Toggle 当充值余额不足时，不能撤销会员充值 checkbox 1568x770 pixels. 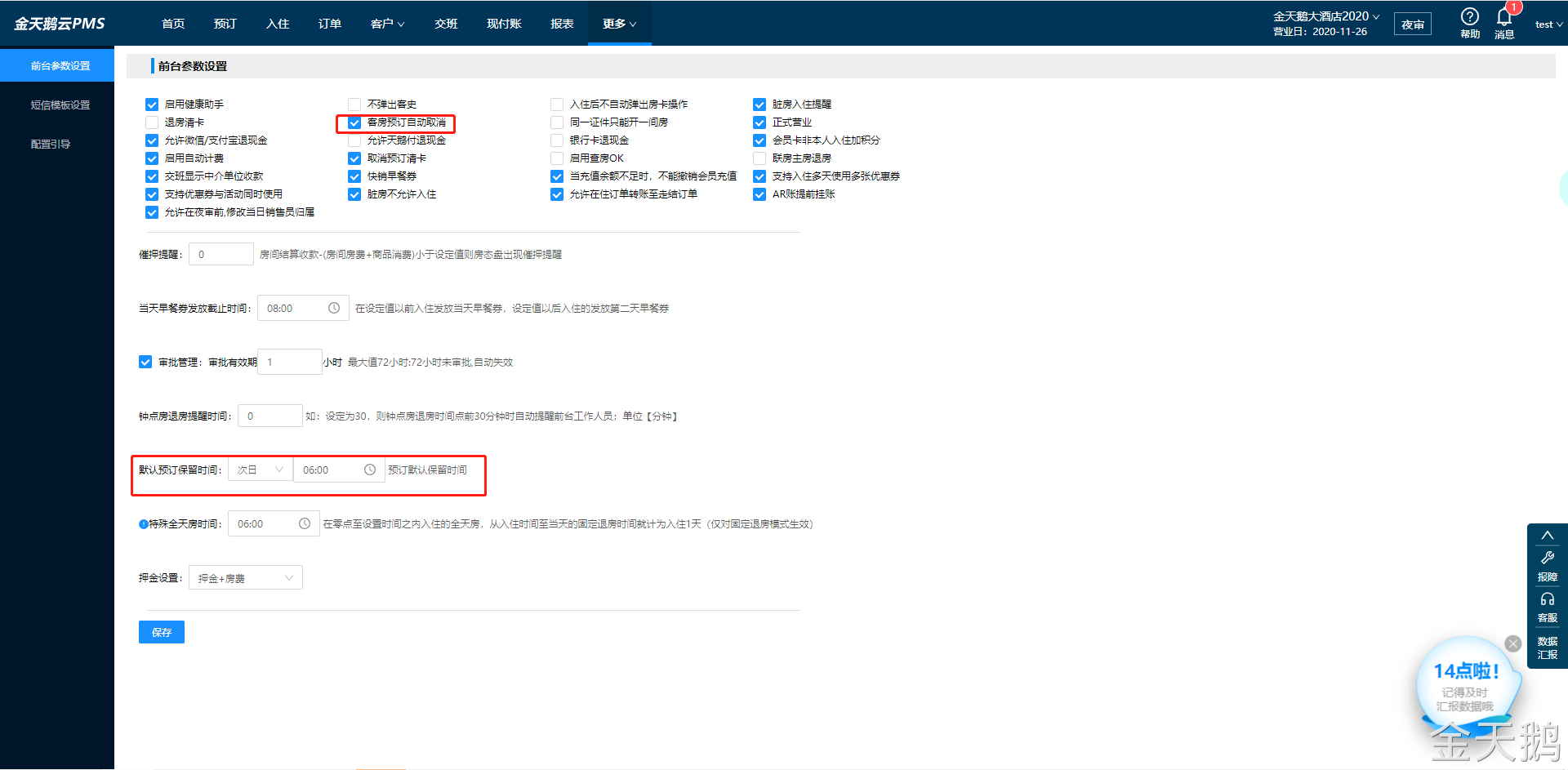click(557, 176)
